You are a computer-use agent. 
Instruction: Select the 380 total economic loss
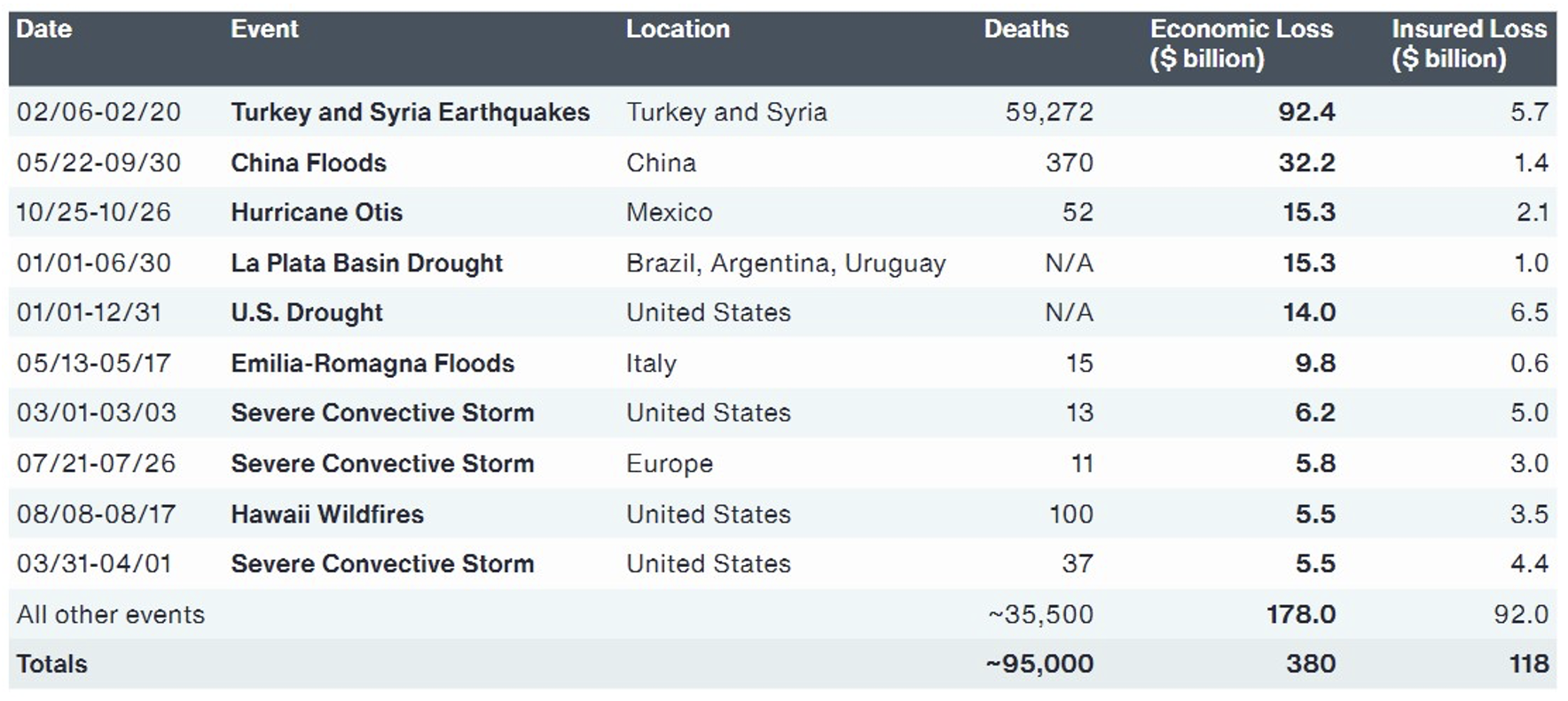(1310, 665)
